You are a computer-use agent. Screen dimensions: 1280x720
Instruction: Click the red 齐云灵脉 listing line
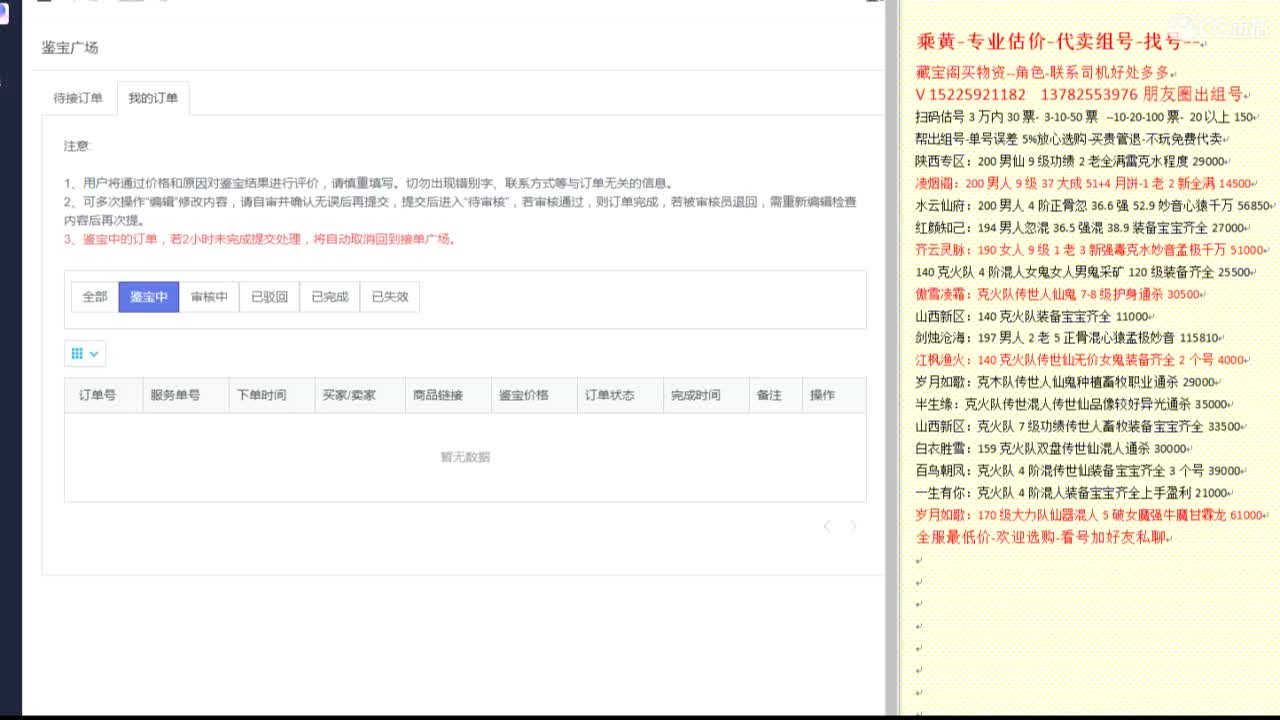[1091, 250]
